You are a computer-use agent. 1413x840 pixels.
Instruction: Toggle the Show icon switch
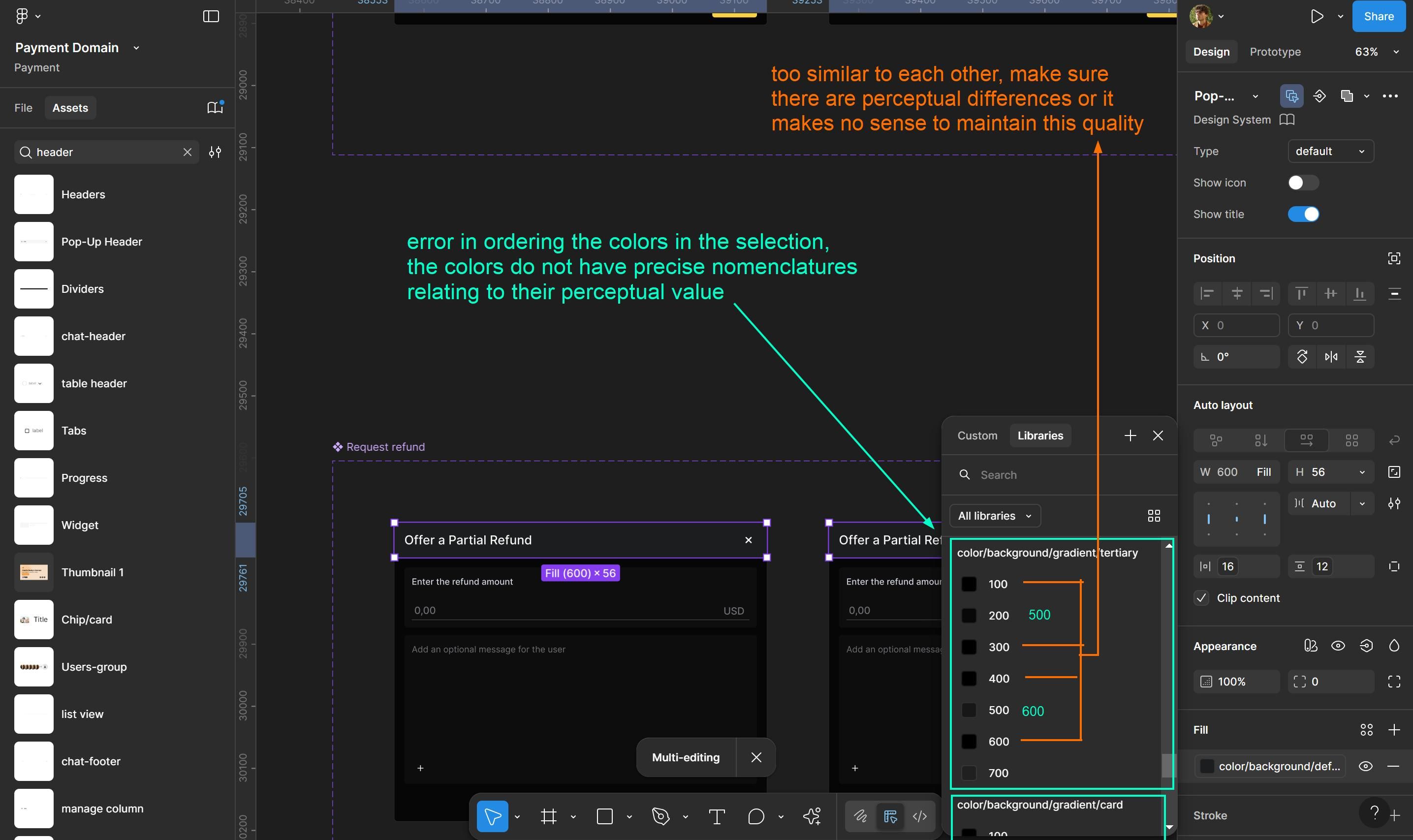coord(1303,183)
